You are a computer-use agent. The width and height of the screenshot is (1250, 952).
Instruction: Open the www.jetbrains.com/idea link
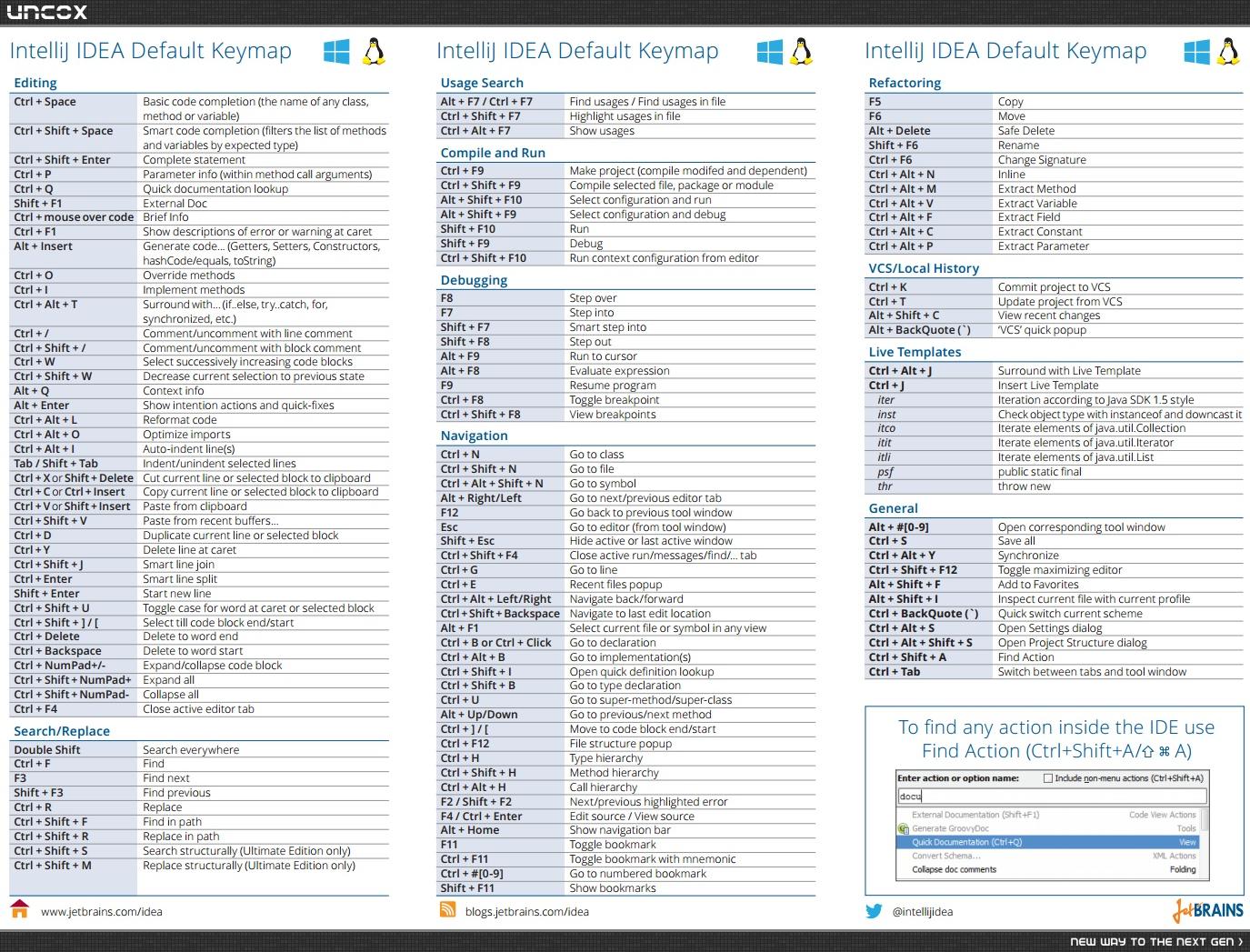[x=102, y=911]
